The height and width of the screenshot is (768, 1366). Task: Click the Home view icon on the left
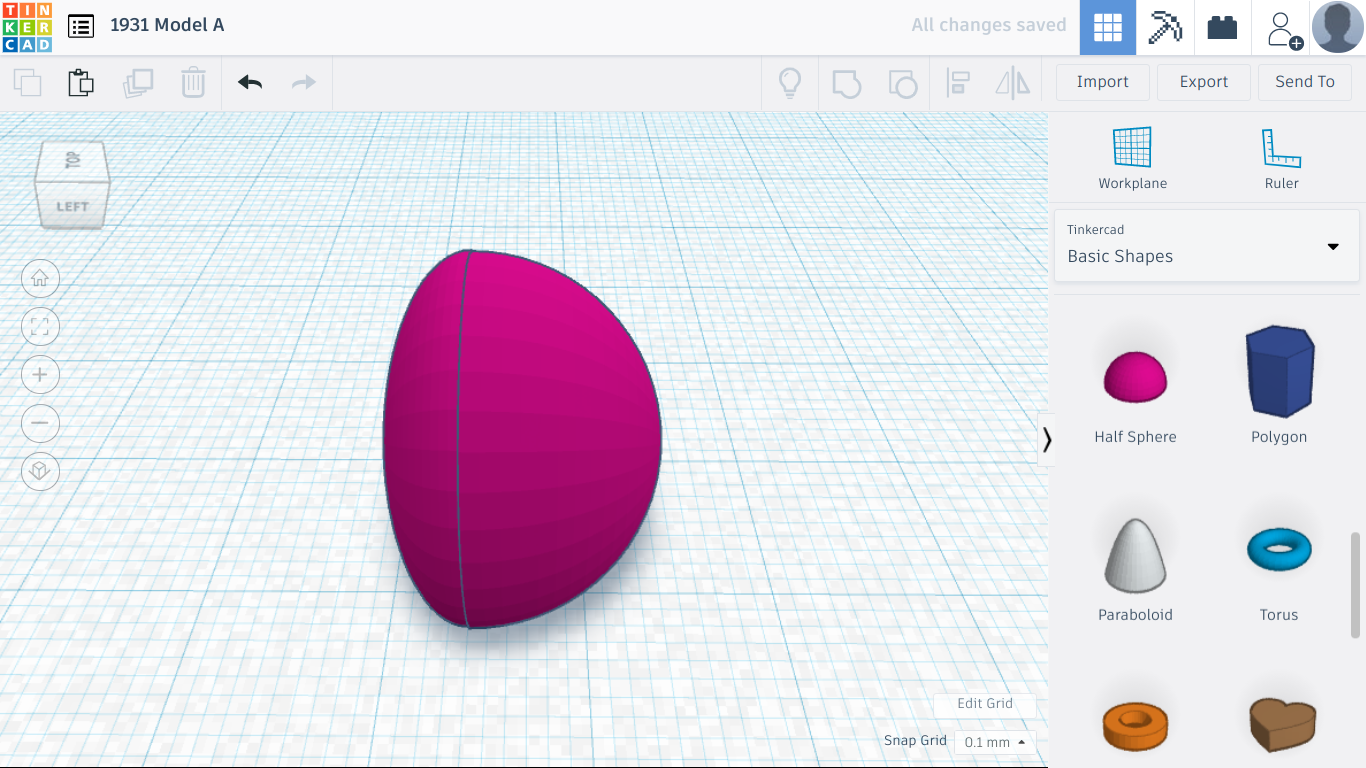pyautogui.click(x=40, y=278)
